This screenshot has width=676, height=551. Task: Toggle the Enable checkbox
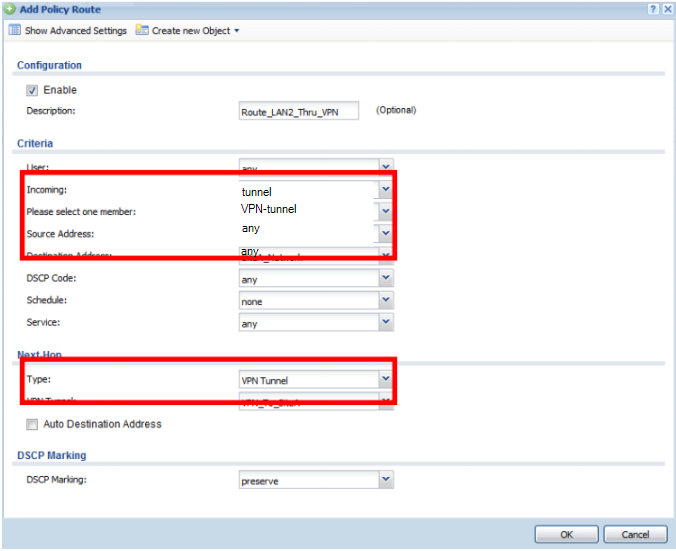coord(32,90)
